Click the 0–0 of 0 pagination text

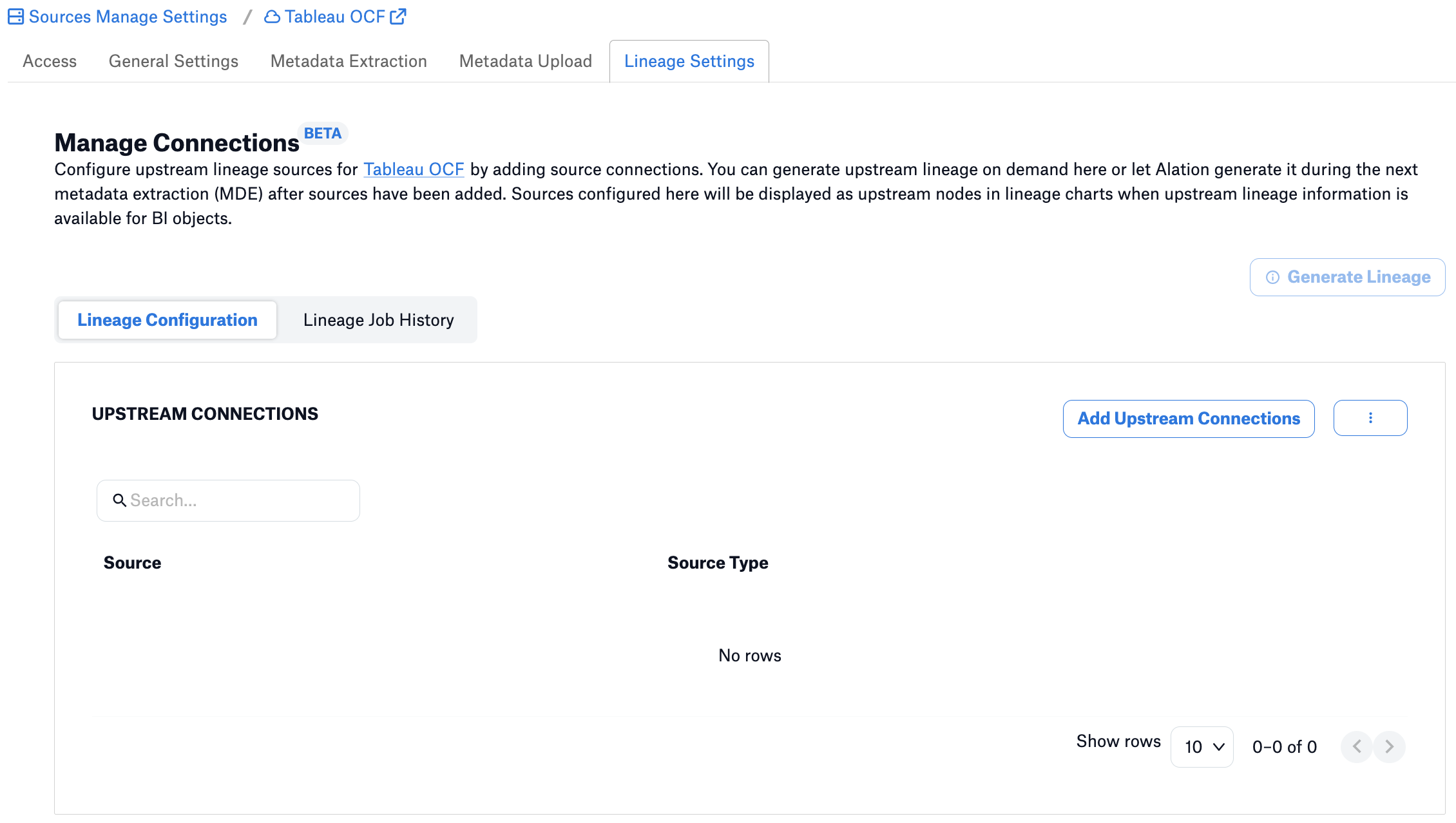pos(1285,747)
